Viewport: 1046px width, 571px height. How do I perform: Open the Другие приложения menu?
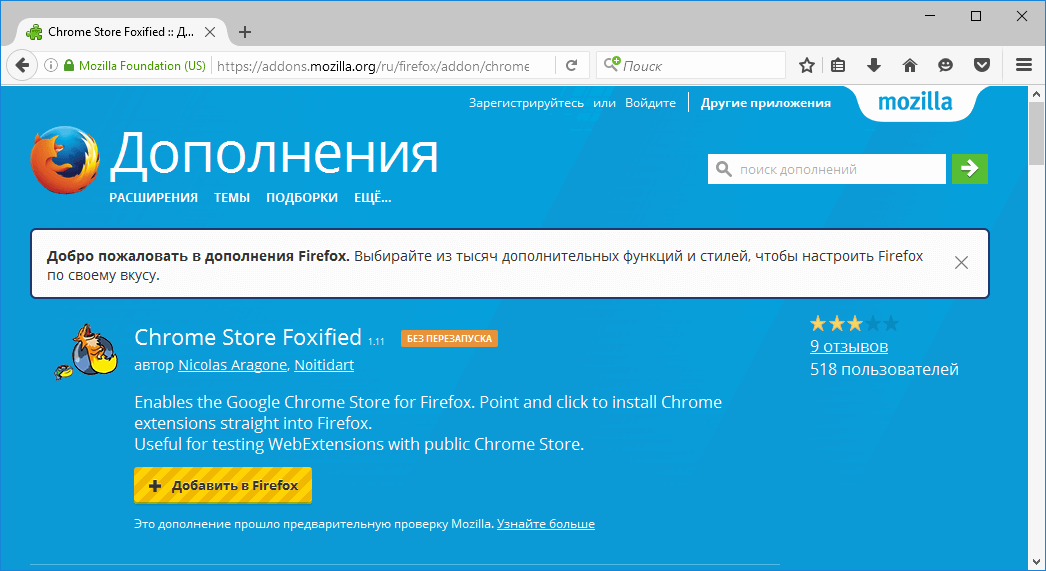pyautogui.click(x=766, y=103)
